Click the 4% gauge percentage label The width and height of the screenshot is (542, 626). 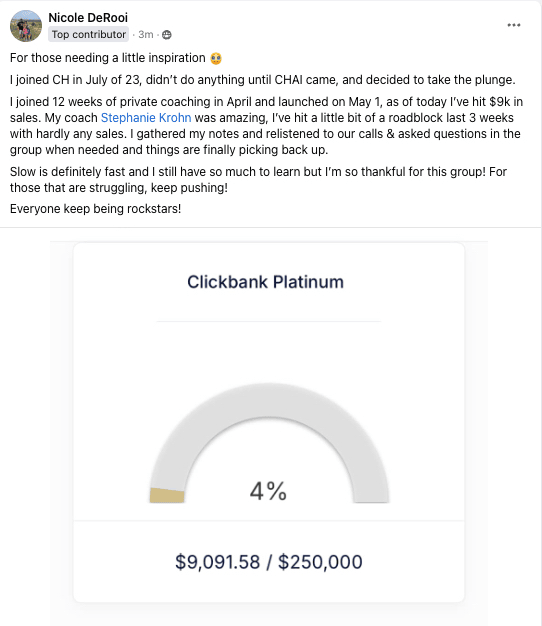coord(268,491)
